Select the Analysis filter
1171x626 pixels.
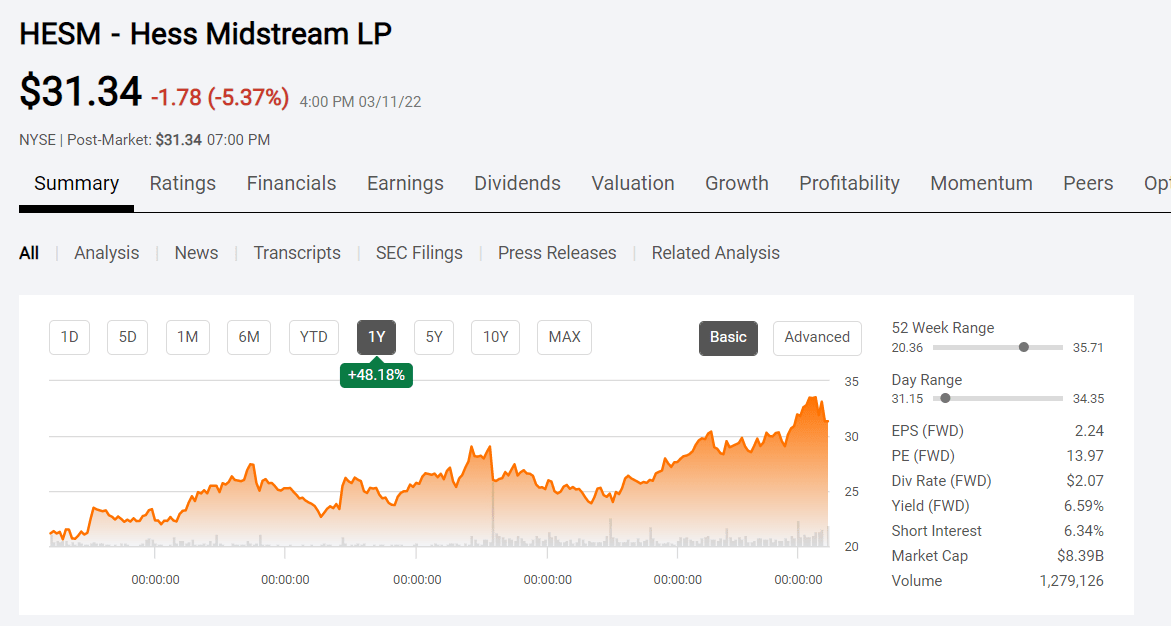click(106, 253)
